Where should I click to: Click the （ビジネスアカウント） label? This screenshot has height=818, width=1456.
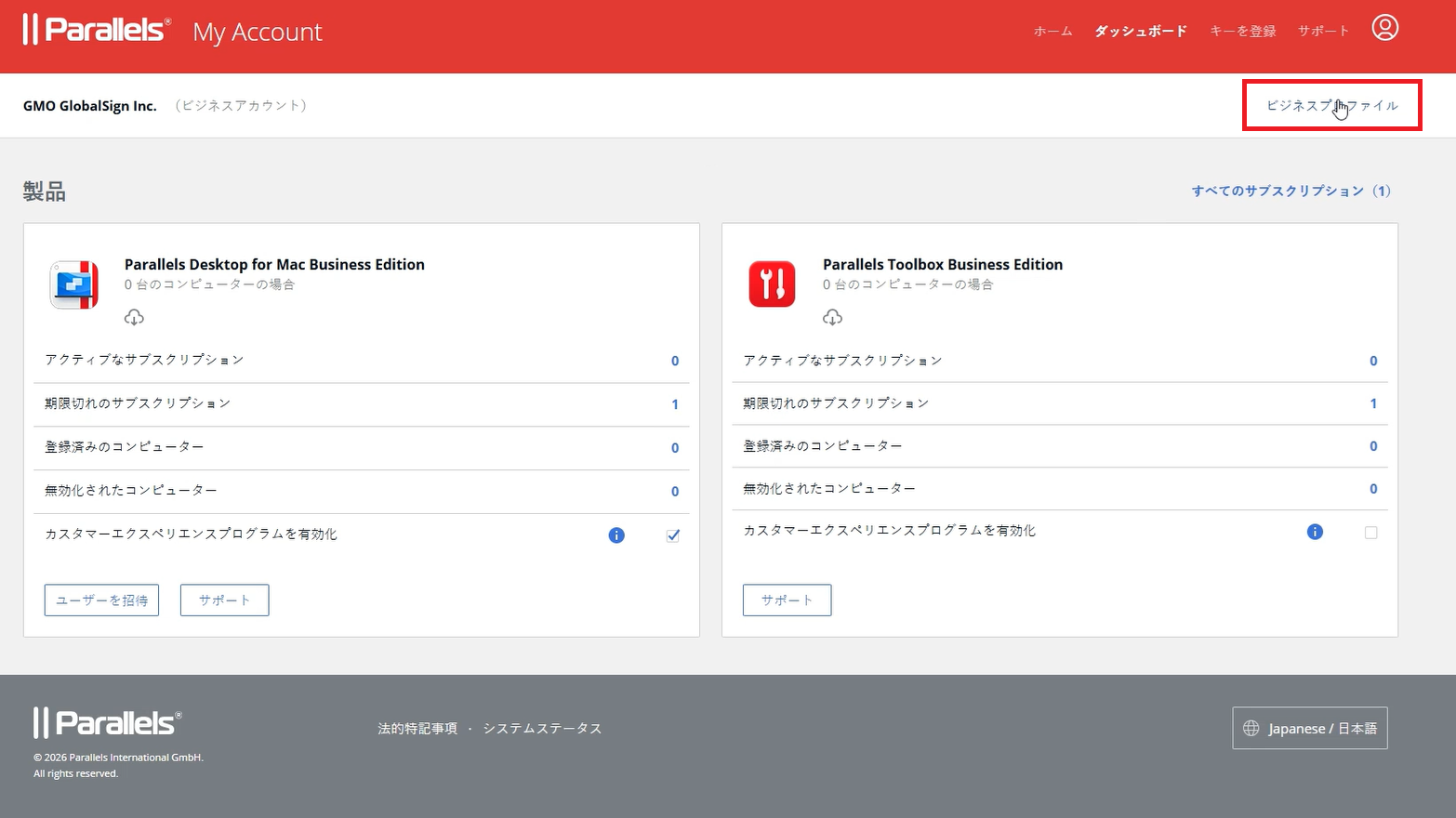(x=241, y=106)
